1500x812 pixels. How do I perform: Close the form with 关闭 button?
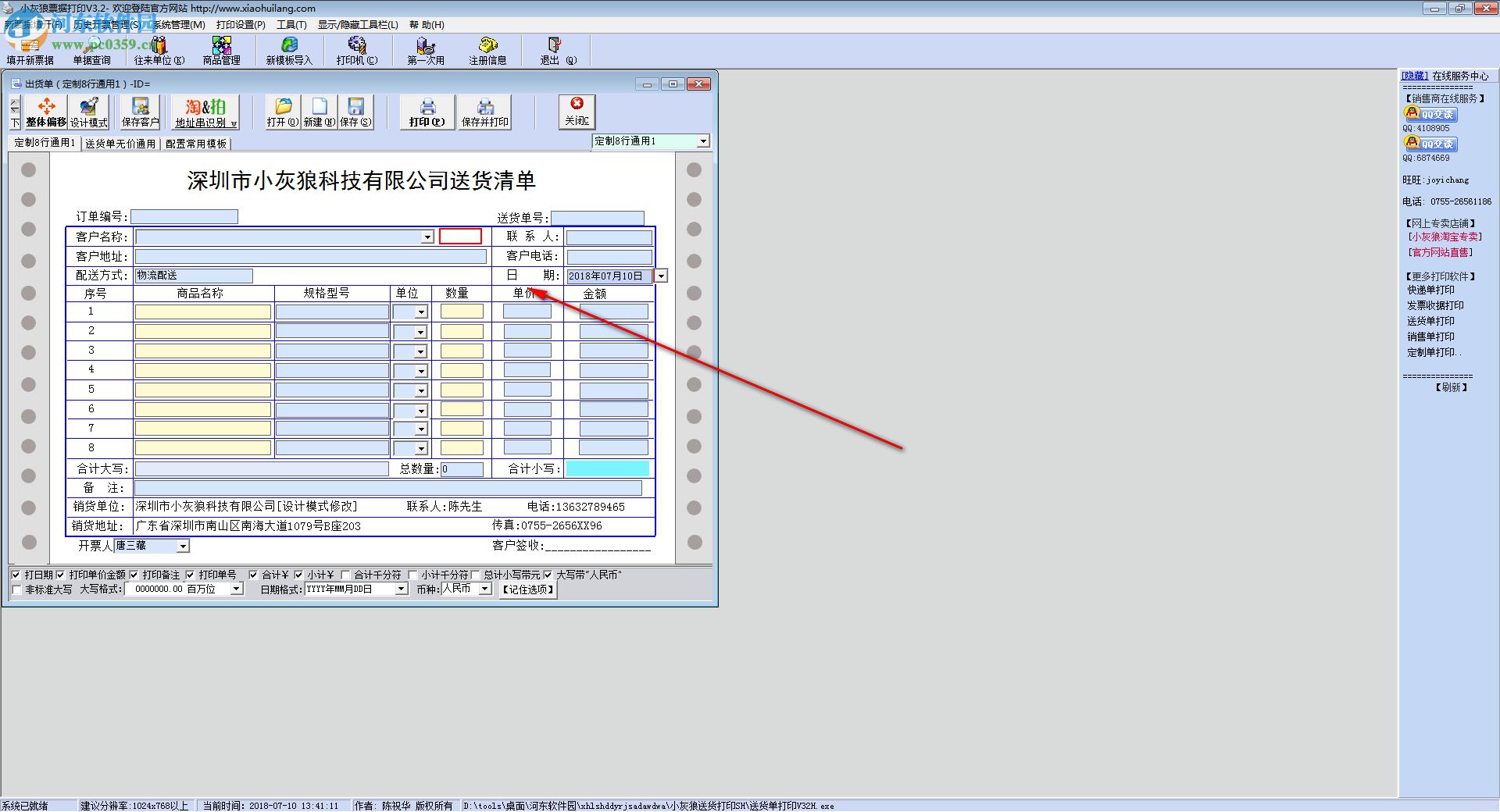[x=577, y=112]
